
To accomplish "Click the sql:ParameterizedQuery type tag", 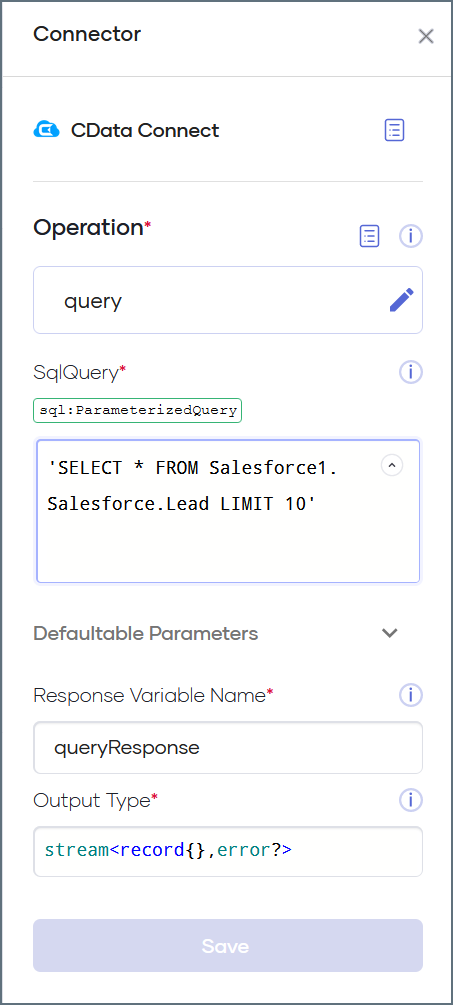I will (x=137, y=410).
